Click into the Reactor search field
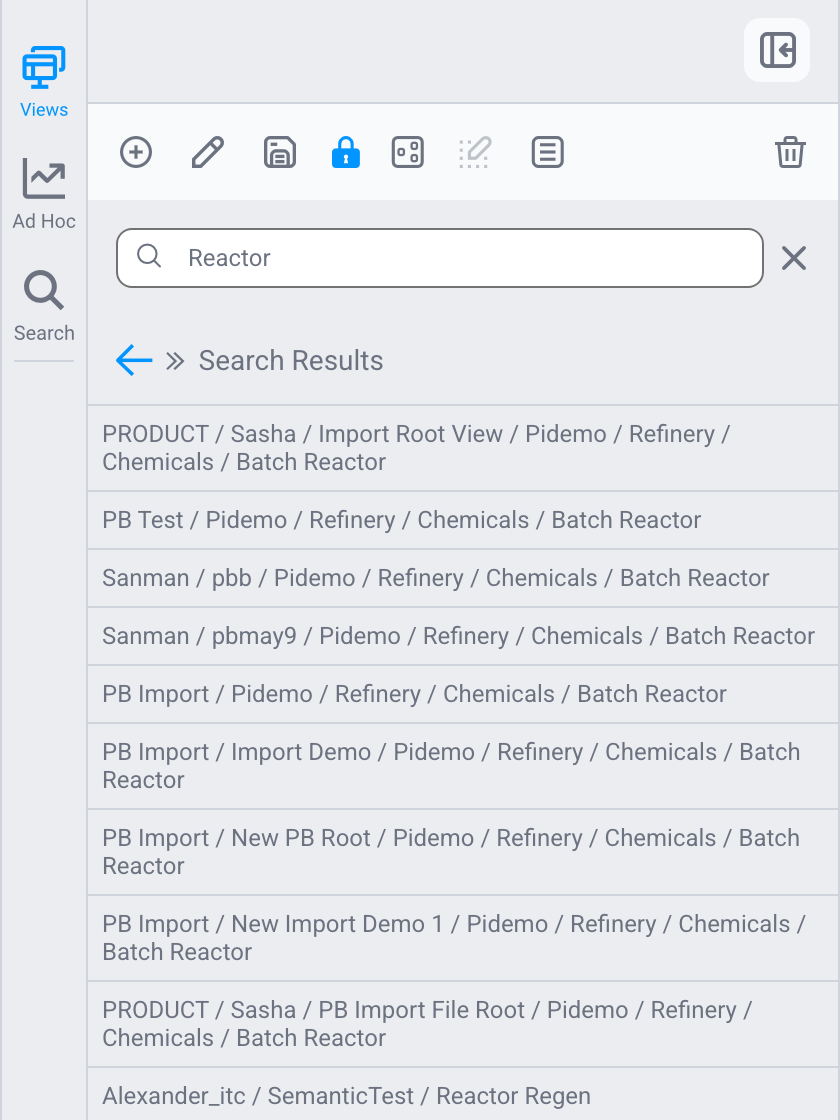The width and height of the screenshot is (840, 1120). 440,258
